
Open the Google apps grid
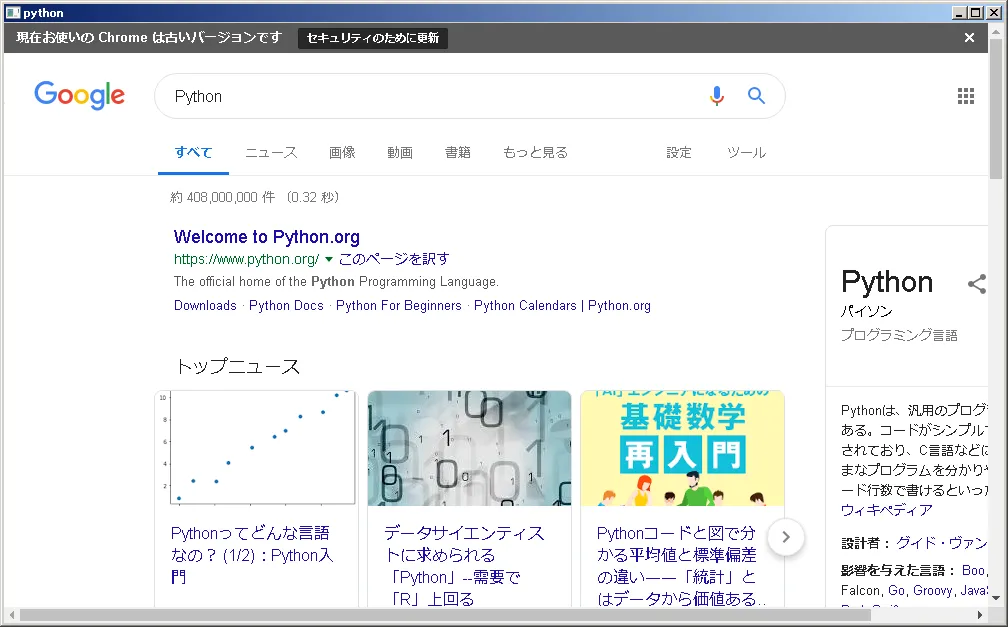coord(965,96)
